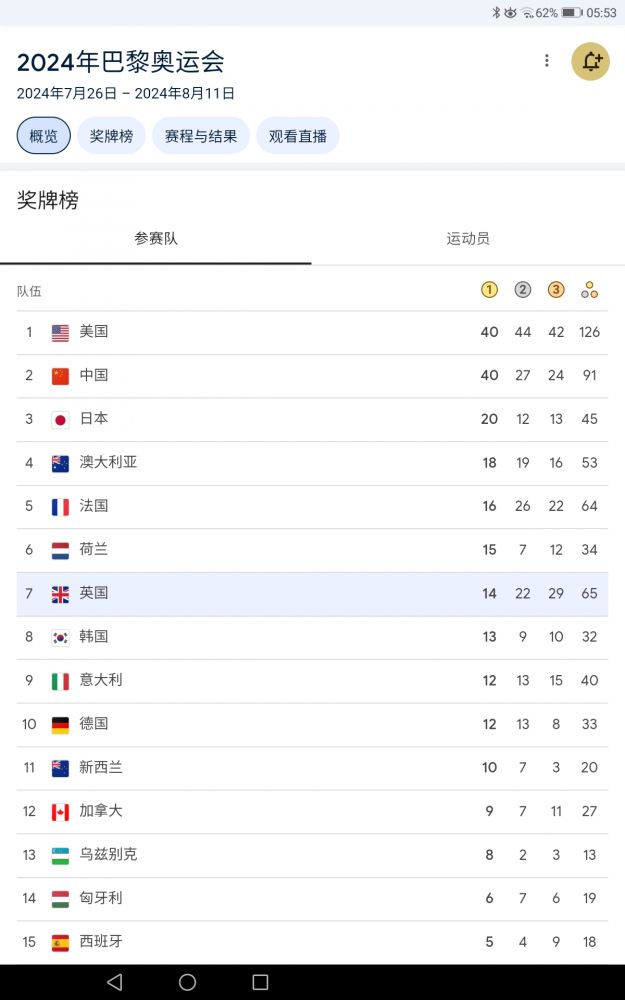Tap the bronze medal column icon
The image size is (625, 1000).
click(556, 290)
